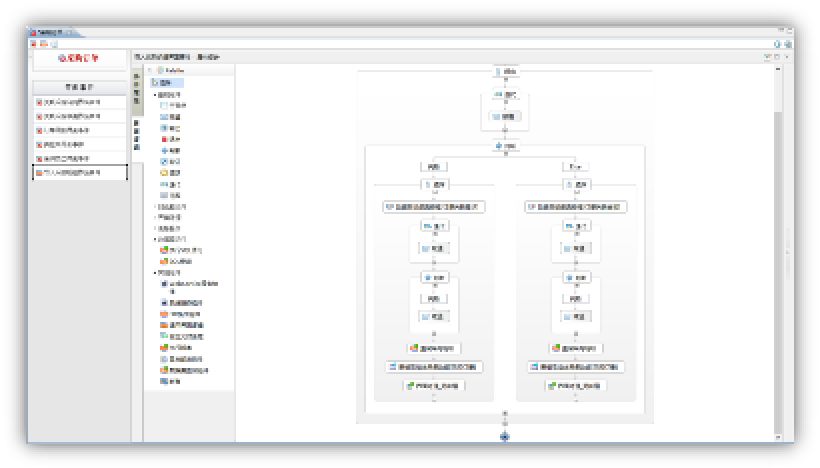Viewport: 820px width, 468px height.
Task: Select the third row in the left list
Action: 80,130
